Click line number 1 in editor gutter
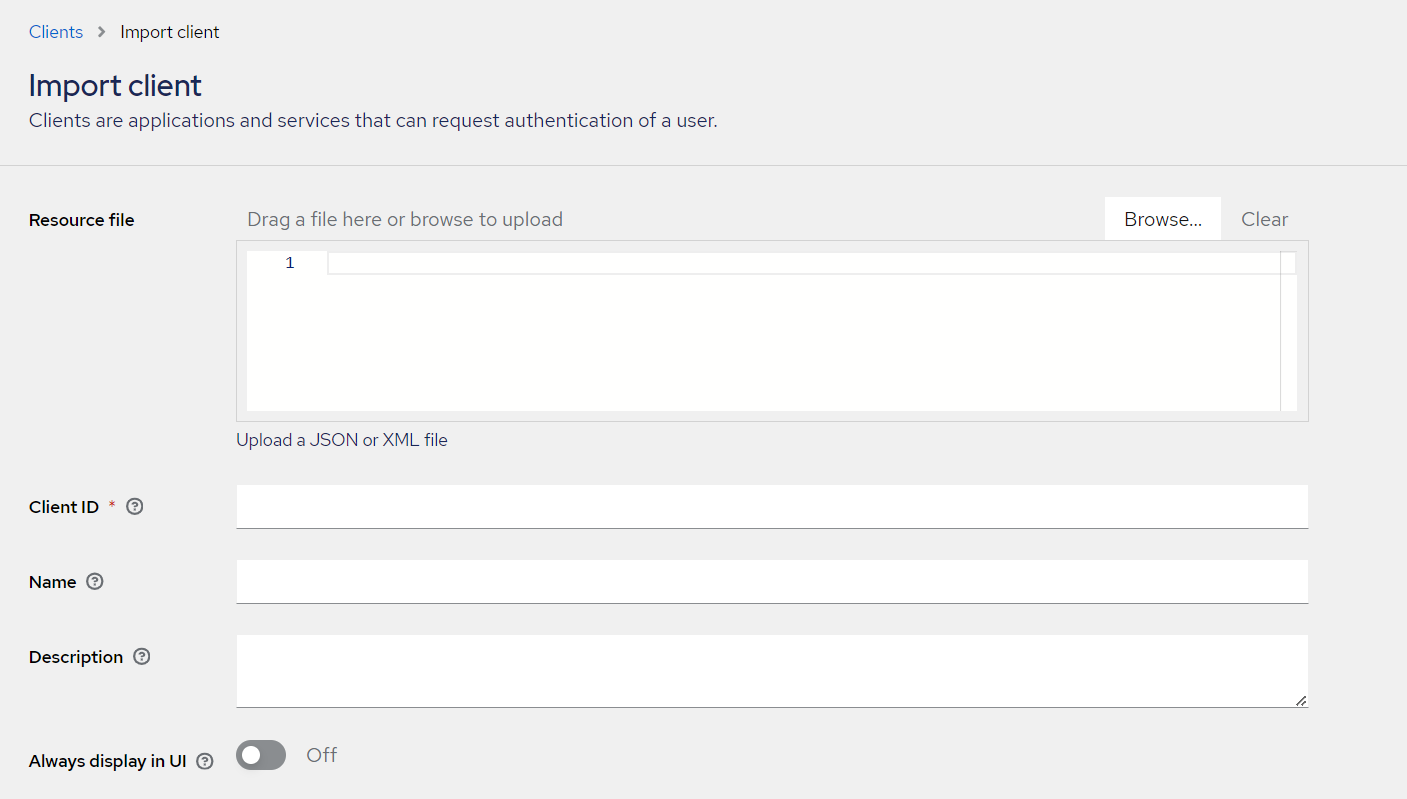 tap(290, 263)
